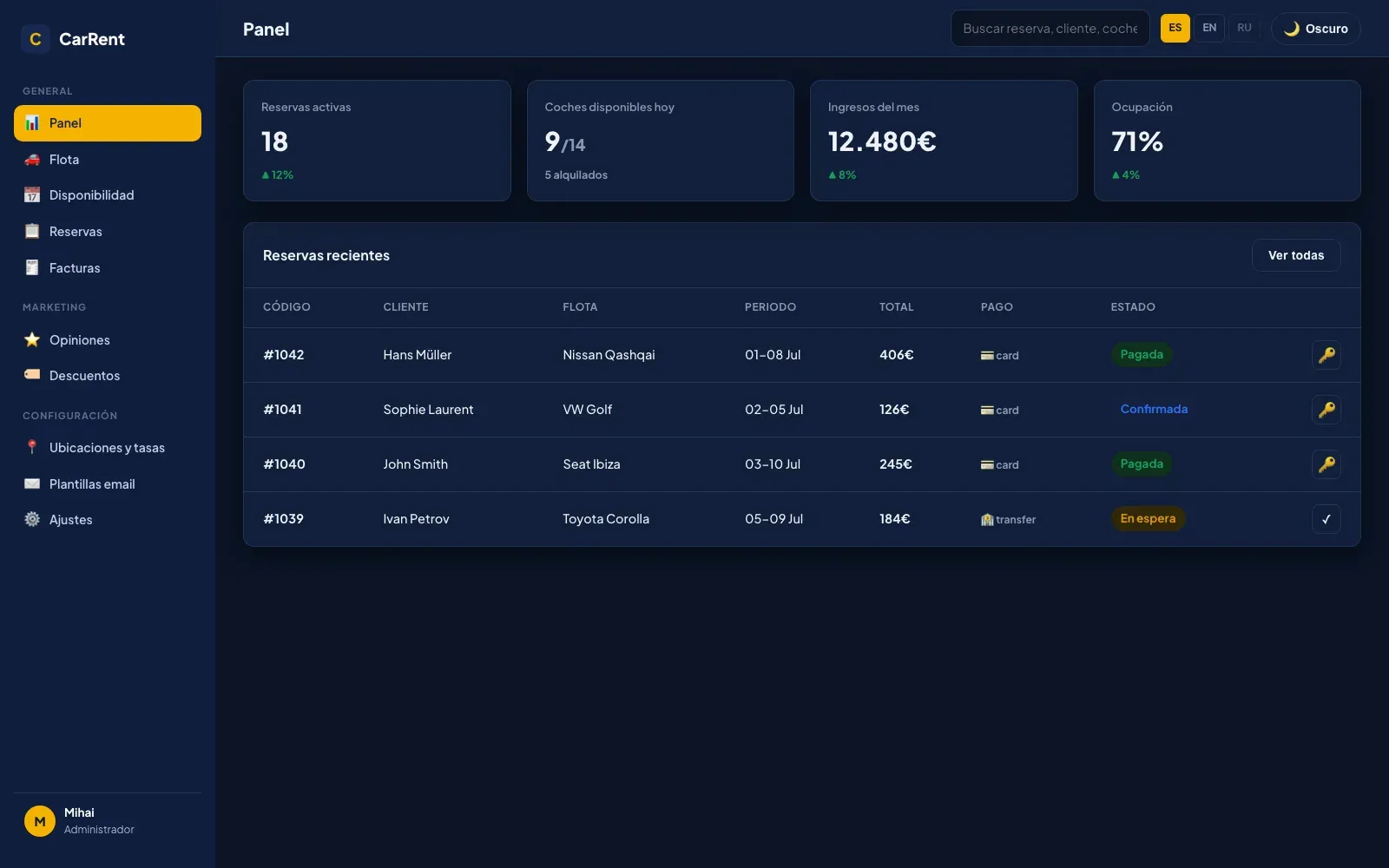Click the card payment icon for Sophie Laurent

click(x=987, y=411)
